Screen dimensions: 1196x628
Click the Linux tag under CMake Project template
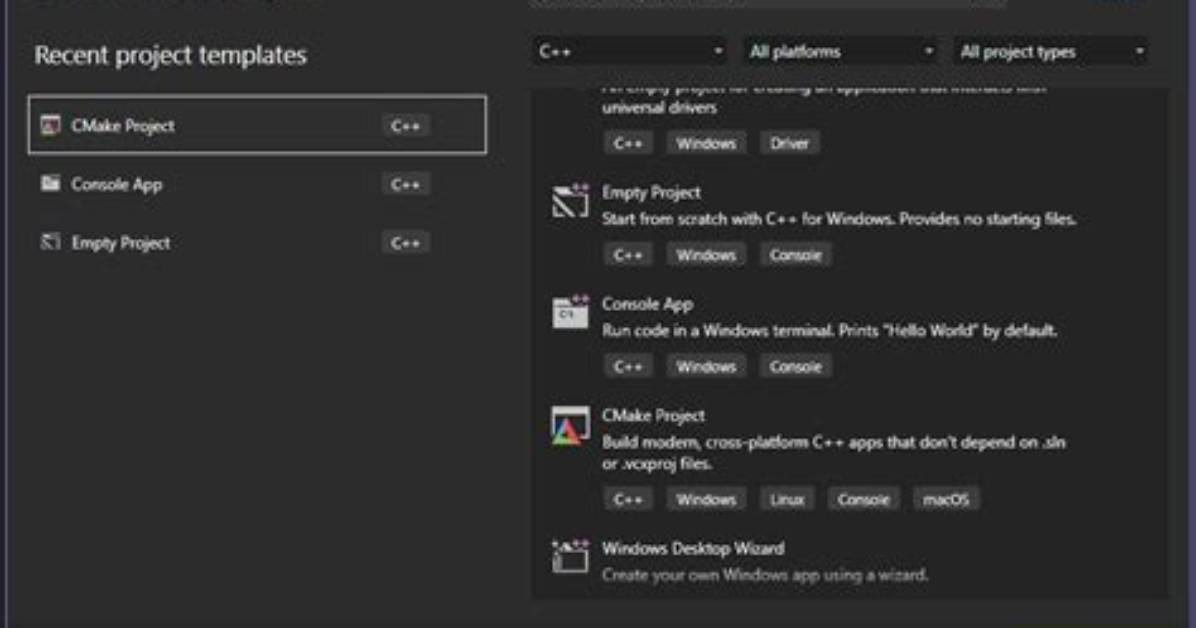(x=786, y=499)
